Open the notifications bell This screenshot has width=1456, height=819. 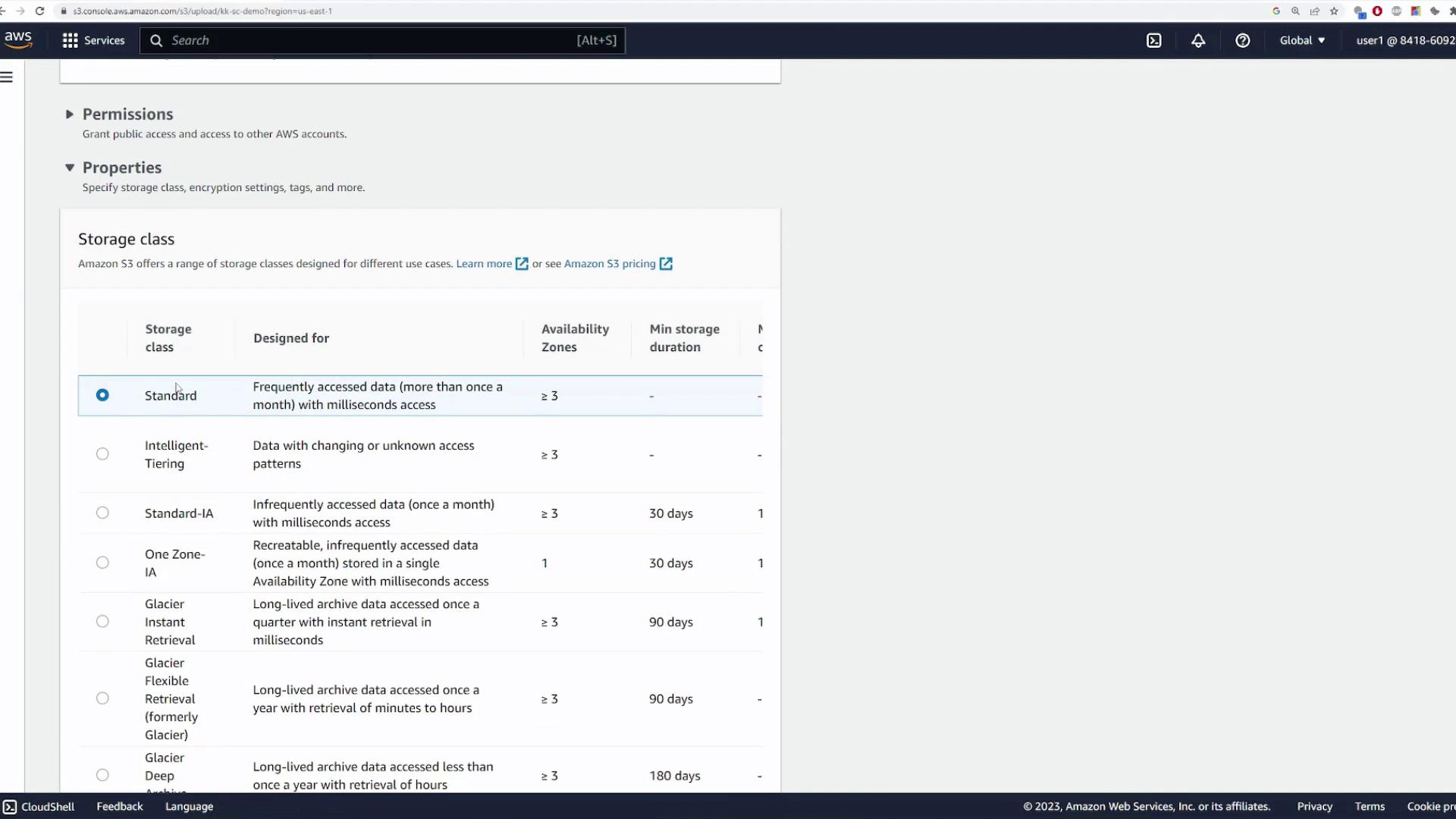pyautogui.click(x=1197, y=40)
